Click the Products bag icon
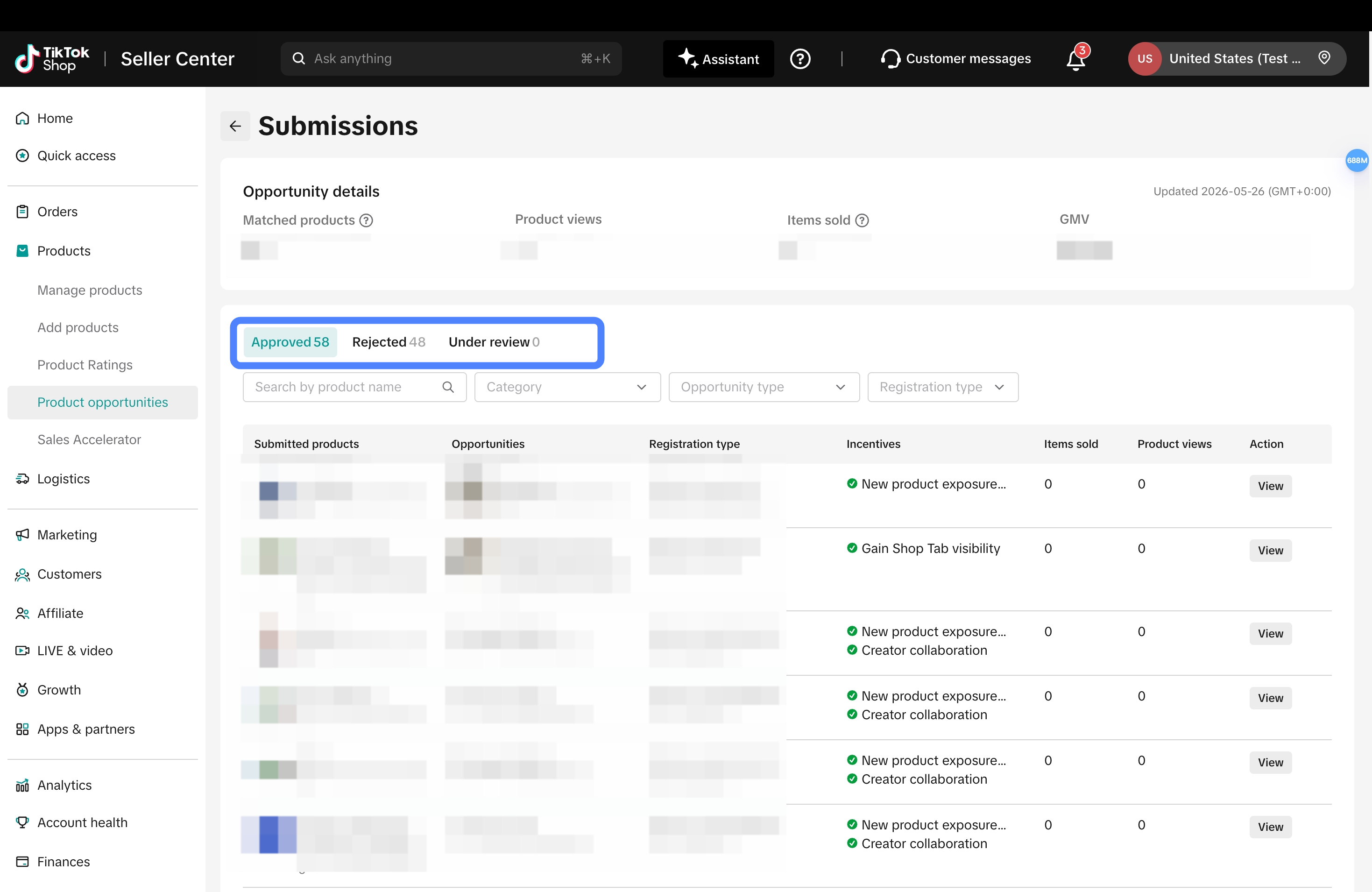This screenshot has width=1372, height=892. [22, 251]
